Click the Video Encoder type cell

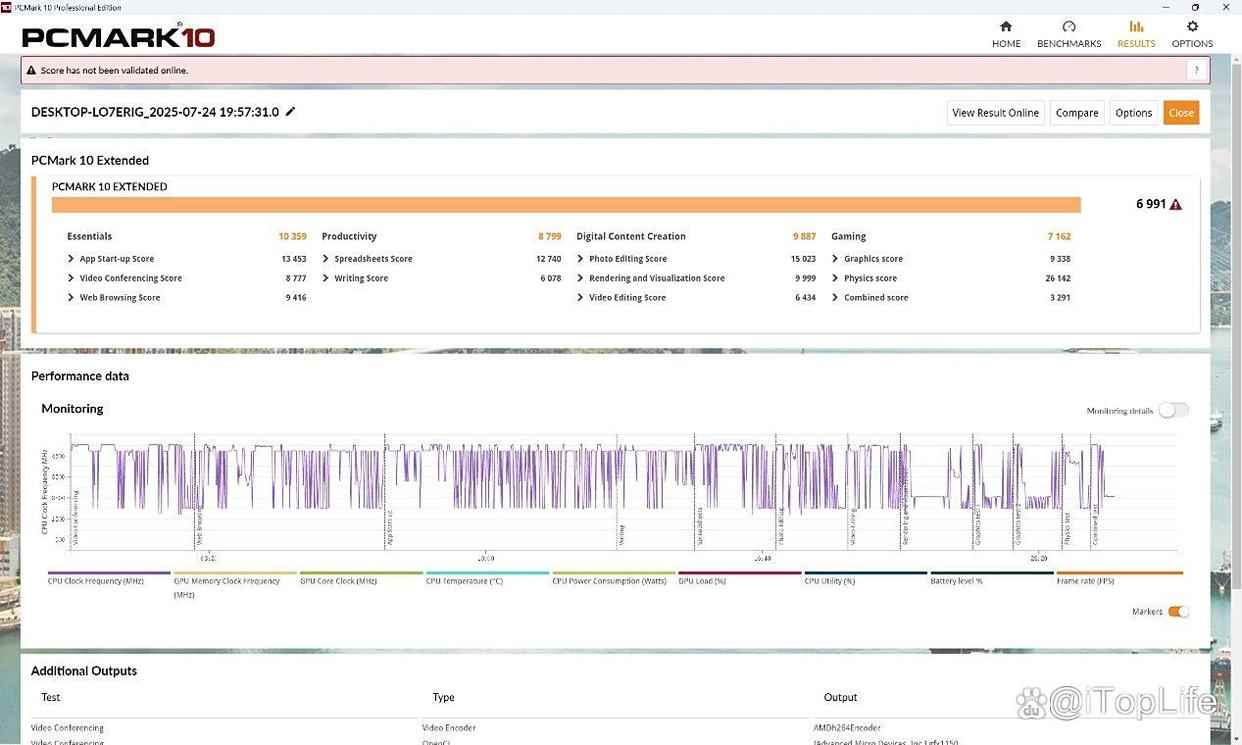pos(449,728)
